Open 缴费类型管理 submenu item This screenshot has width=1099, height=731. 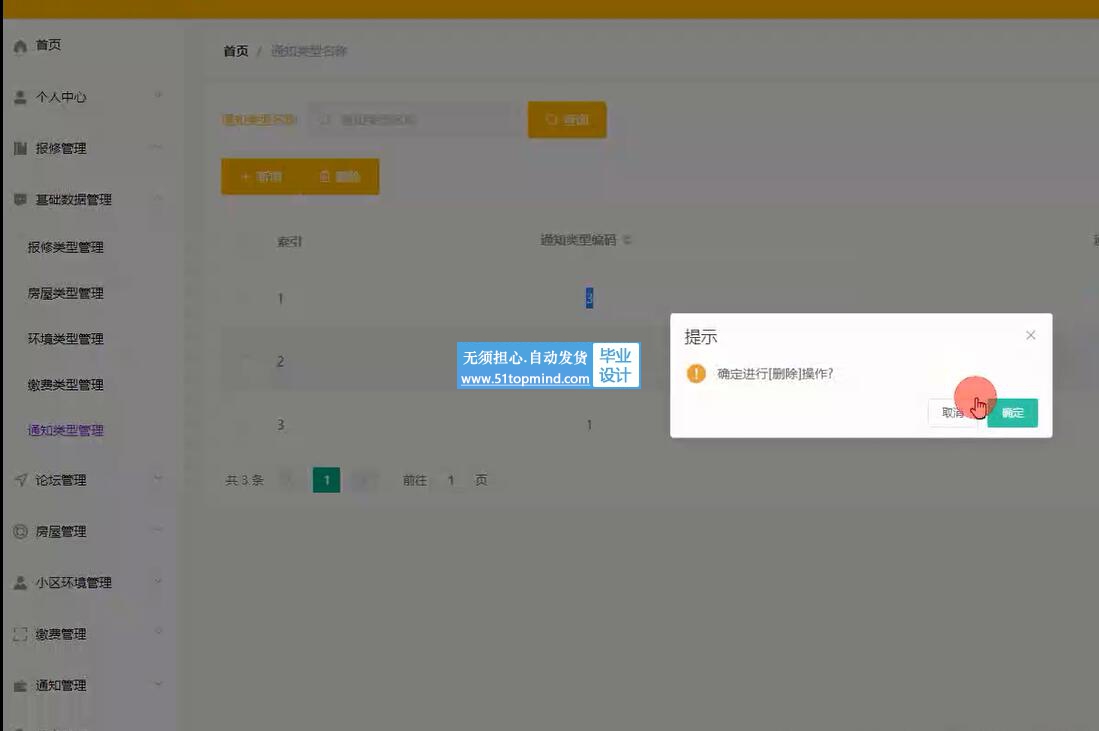[x=65, y=385]
